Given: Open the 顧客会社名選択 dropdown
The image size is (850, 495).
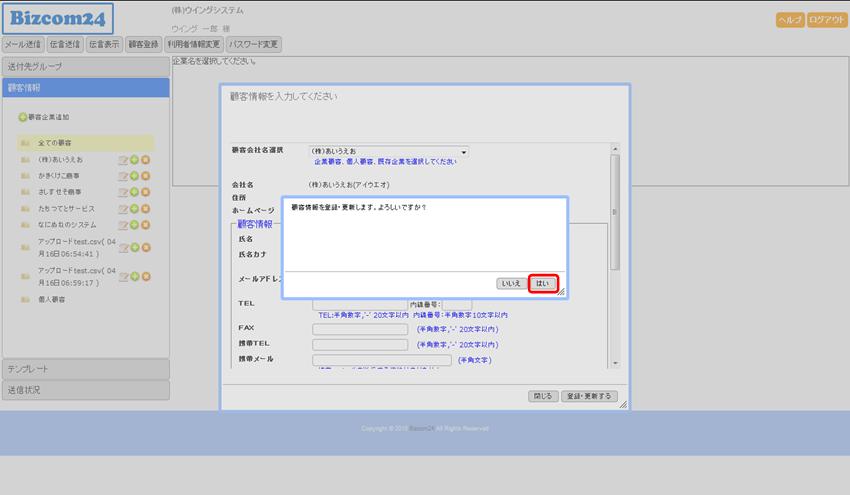Looking at the screenshot, I should (x=387, y=151).
